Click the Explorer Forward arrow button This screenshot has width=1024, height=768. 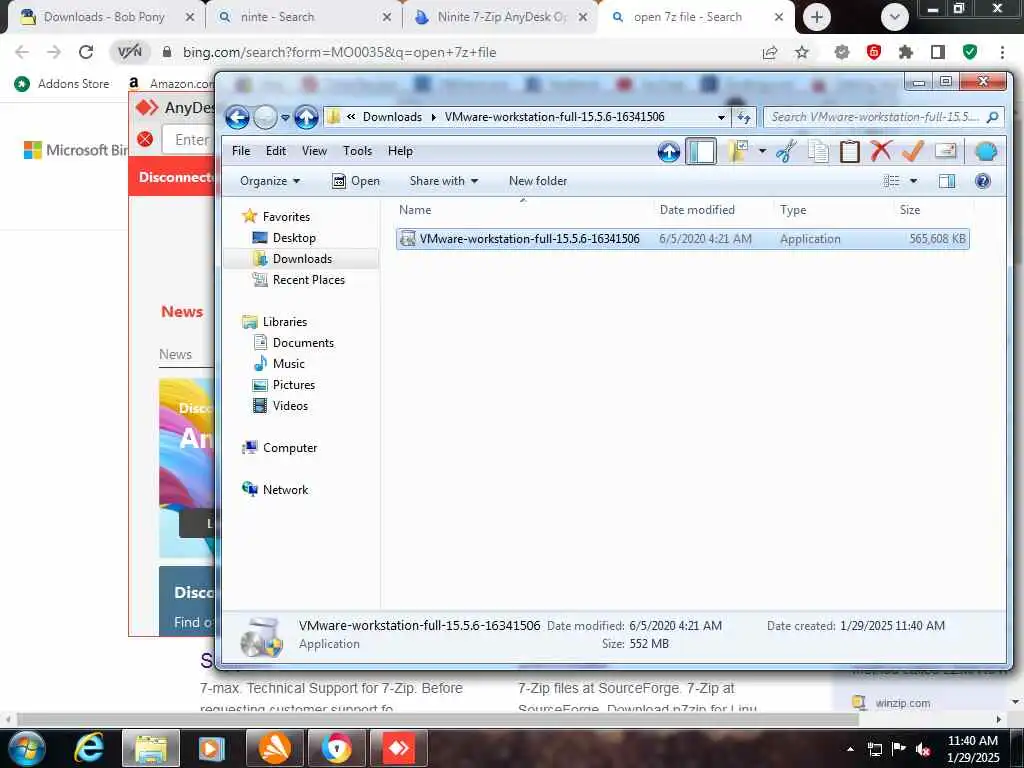coord(265,118)
